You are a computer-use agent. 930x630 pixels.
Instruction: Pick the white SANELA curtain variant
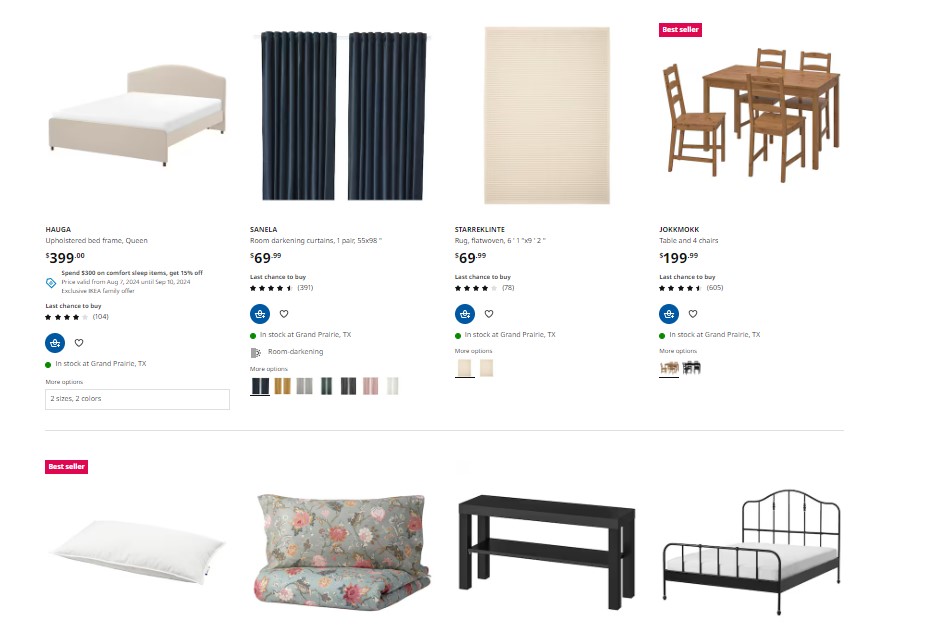coord(393,386)
